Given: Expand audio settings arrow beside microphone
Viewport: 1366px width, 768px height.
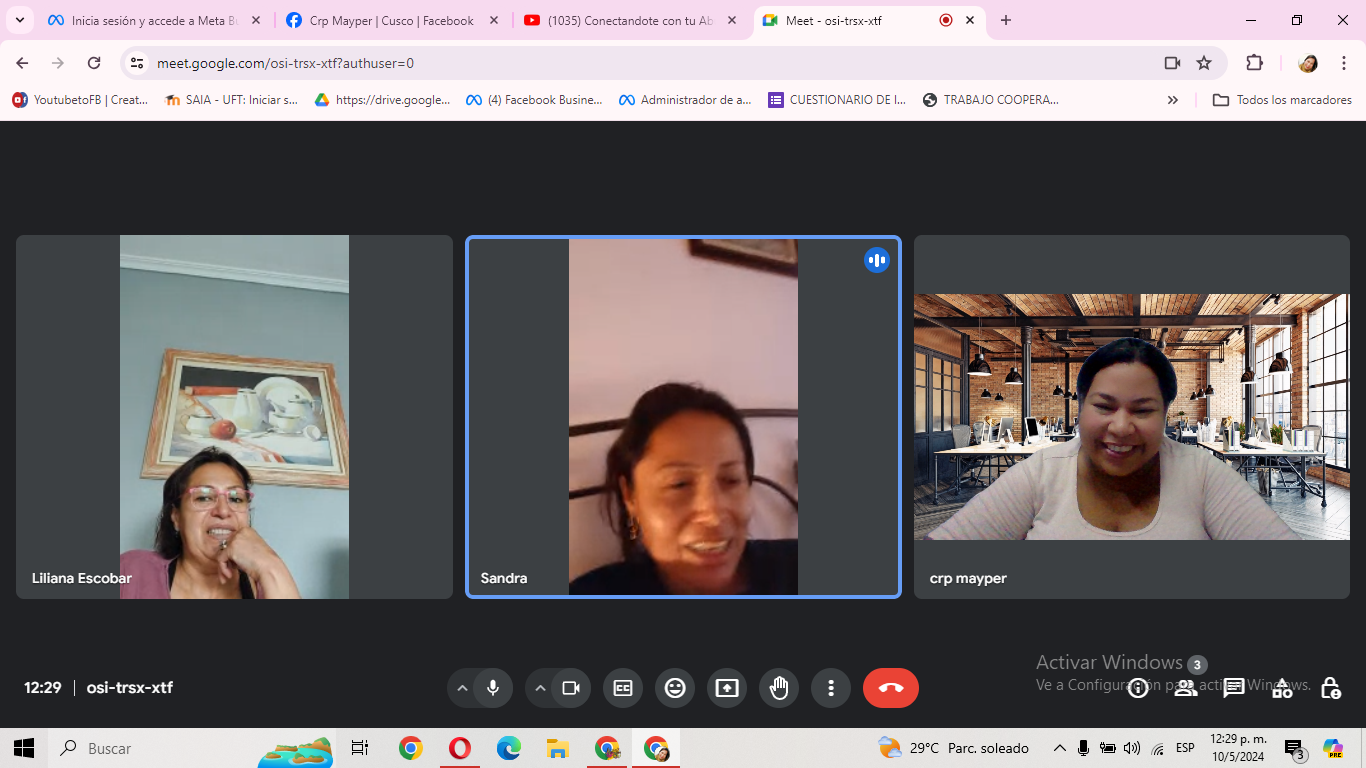Looking at the screenshot, I should [462, 688].
